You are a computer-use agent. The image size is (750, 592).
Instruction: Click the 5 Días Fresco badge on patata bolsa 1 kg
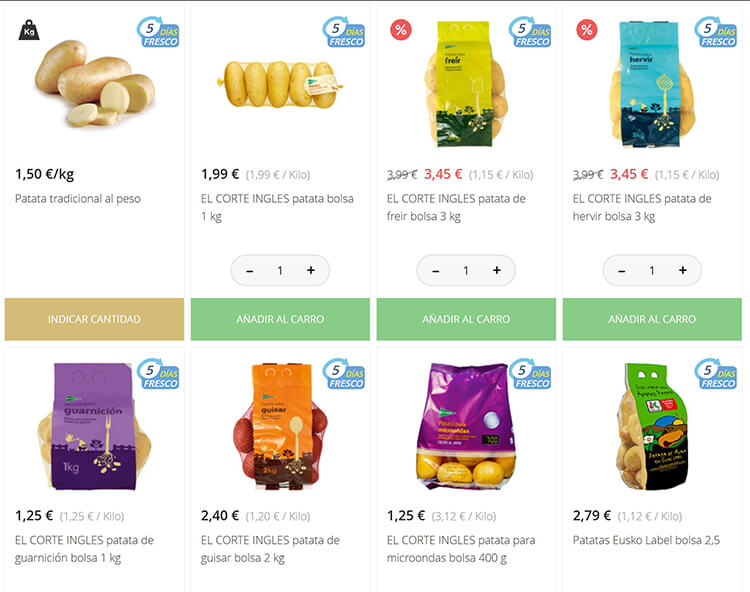(344, 33)
